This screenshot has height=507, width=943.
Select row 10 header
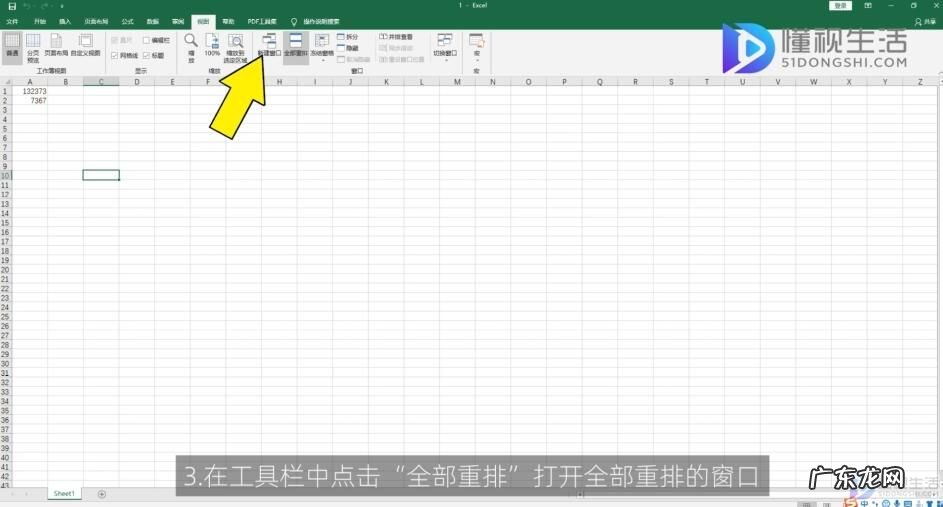pyautogui.click(x=5, y=176)
